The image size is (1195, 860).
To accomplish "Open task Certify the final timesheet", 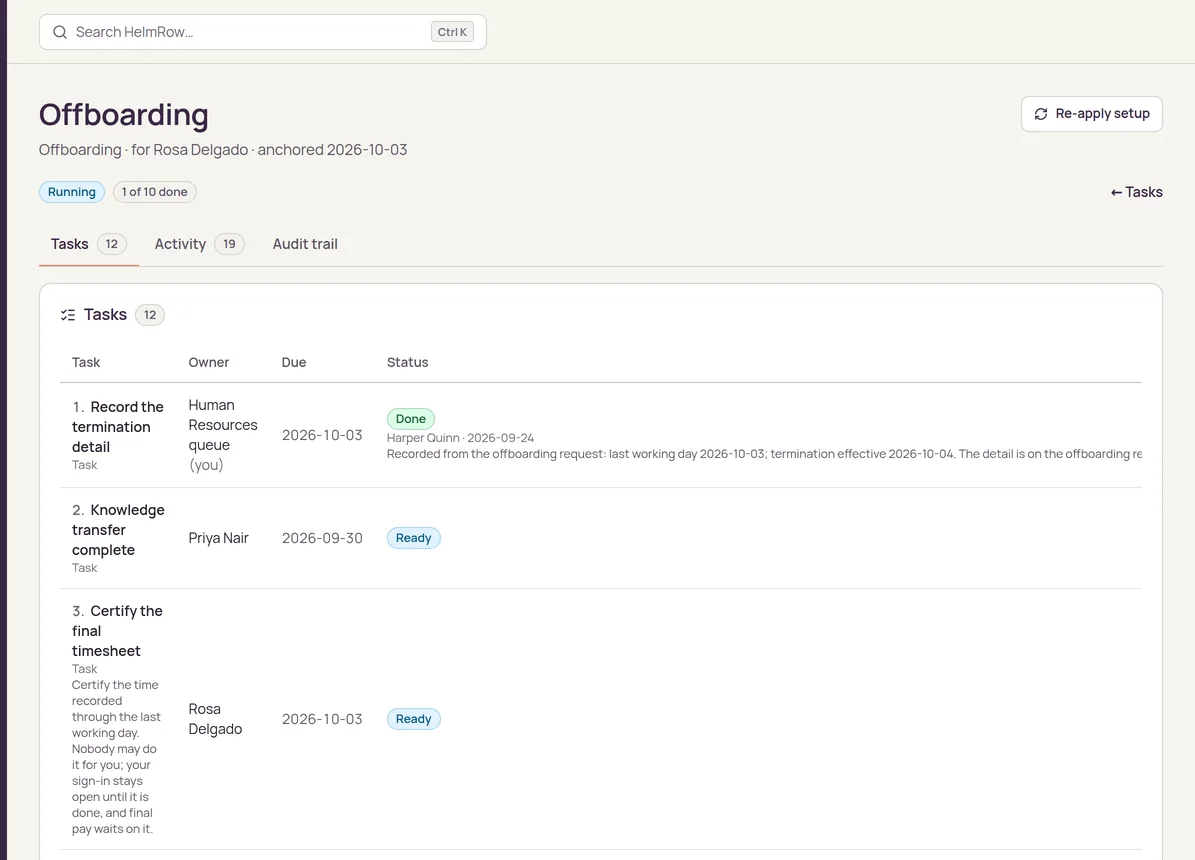I will pyautogui.click(x=117, y=631).
